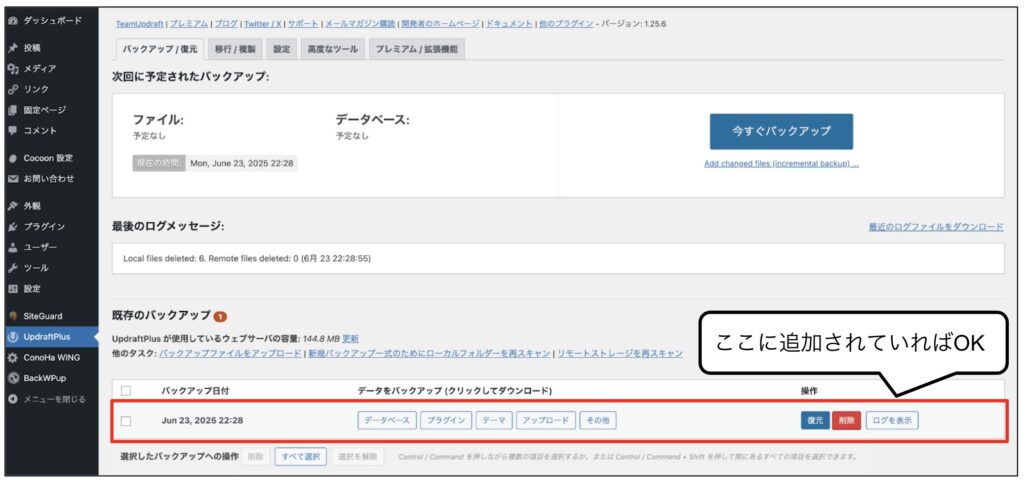The image size is (1024, 484).
Task: Click the Tools wrench icon (ツール)
Action: (12, 268)
